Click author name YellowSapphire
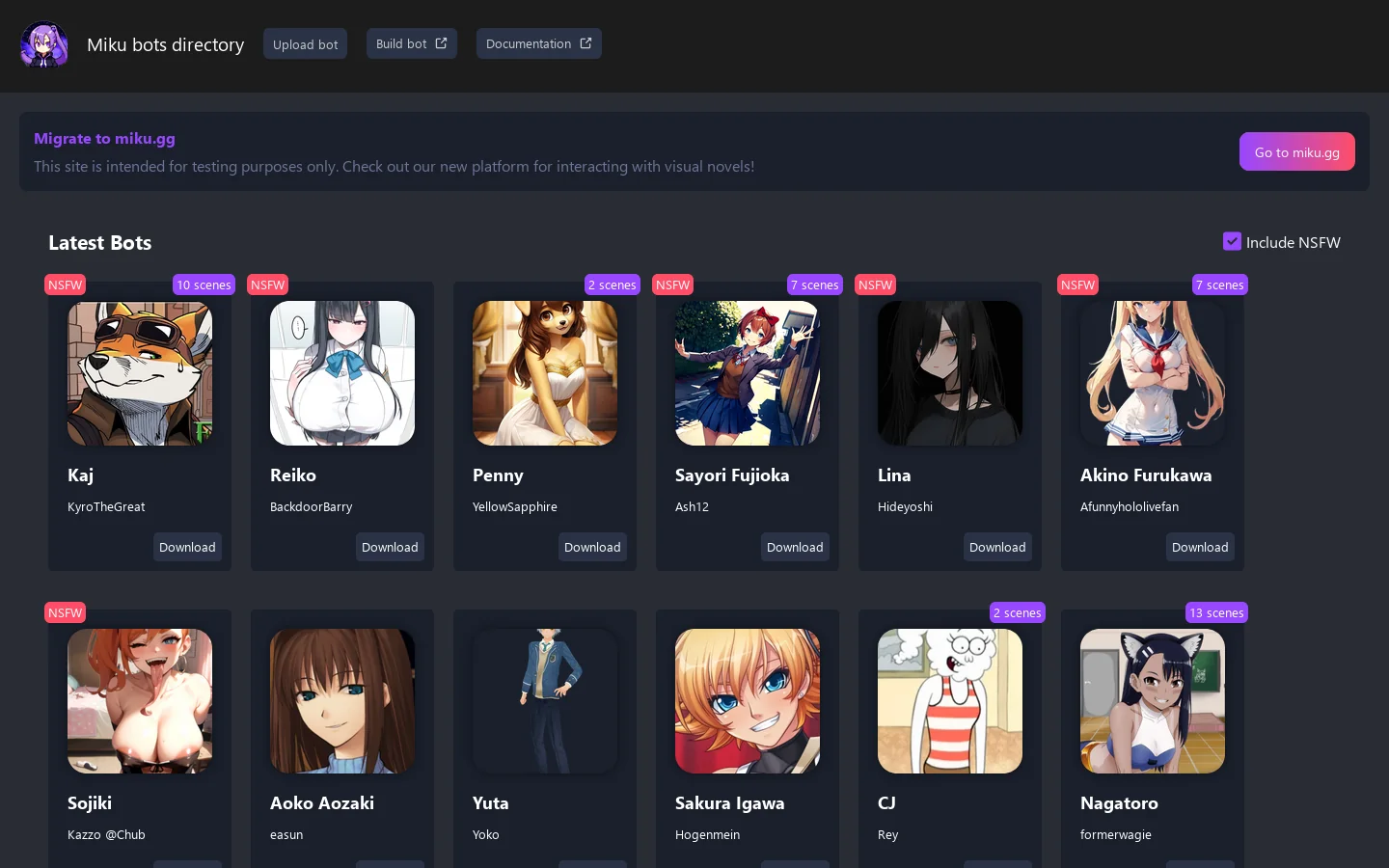This screenshot has width=1389, height=868. 515,506
